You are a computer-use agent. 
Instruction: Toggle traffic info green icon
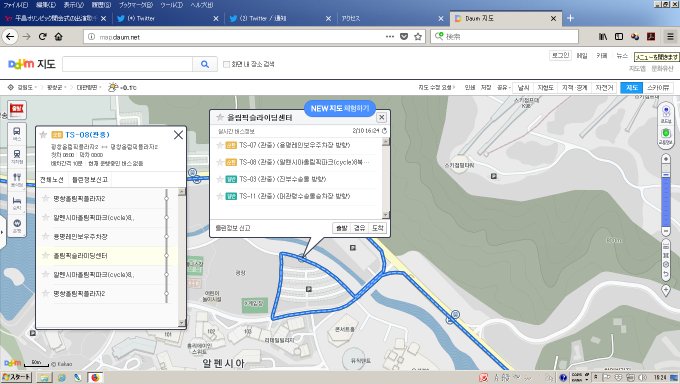(x=666, y=135)
